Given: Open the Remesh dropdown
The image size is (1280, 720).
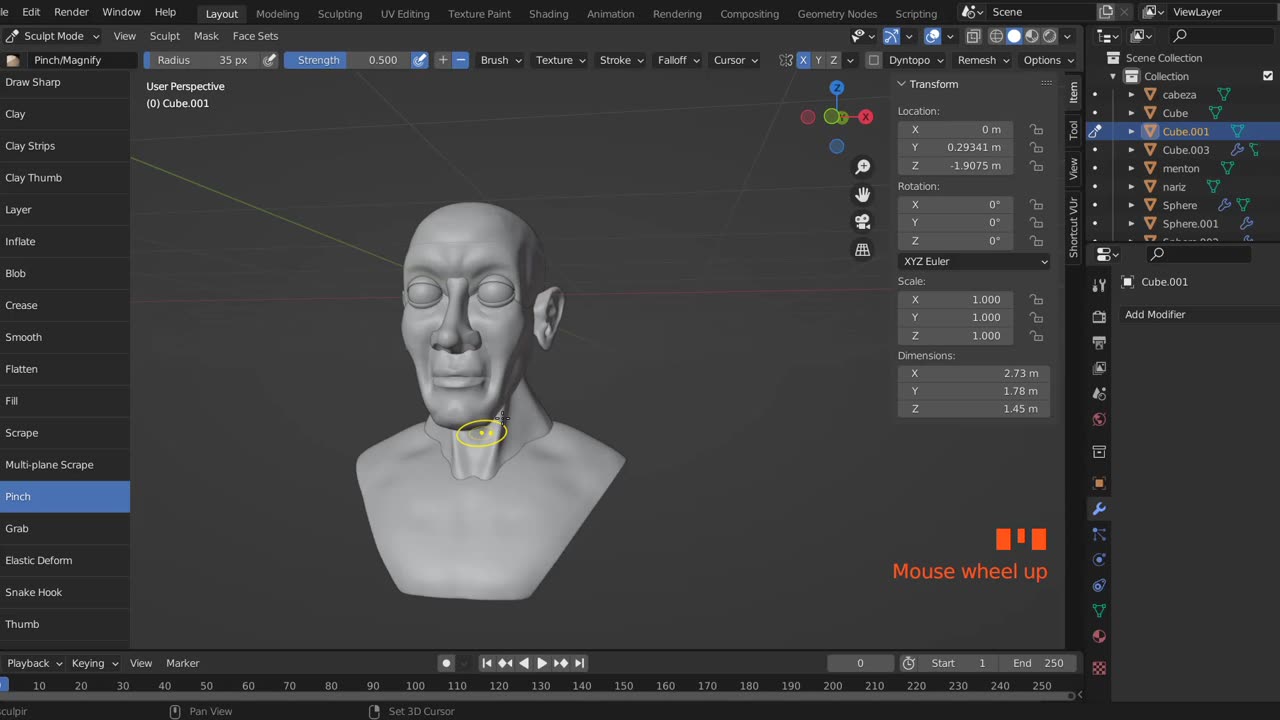Looking at the screenshot, I should (982, 60).
